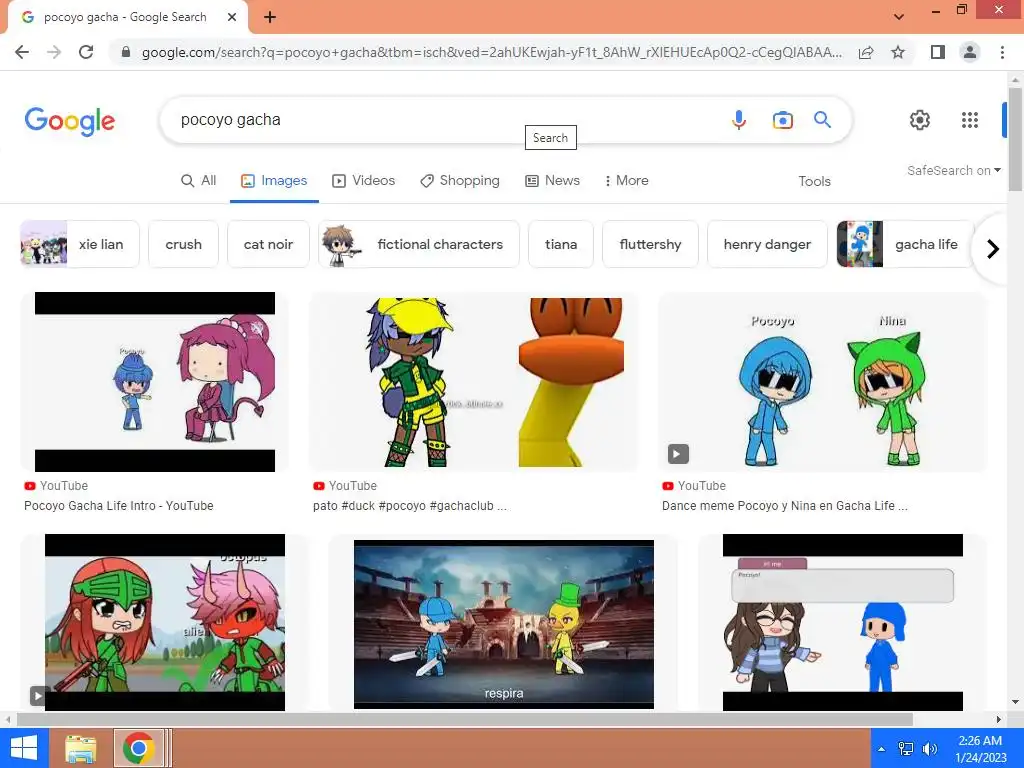This screenshot has height=768, width=1024.
Task: Select the cat noir suggestion chip
Action: coord(268,244)
